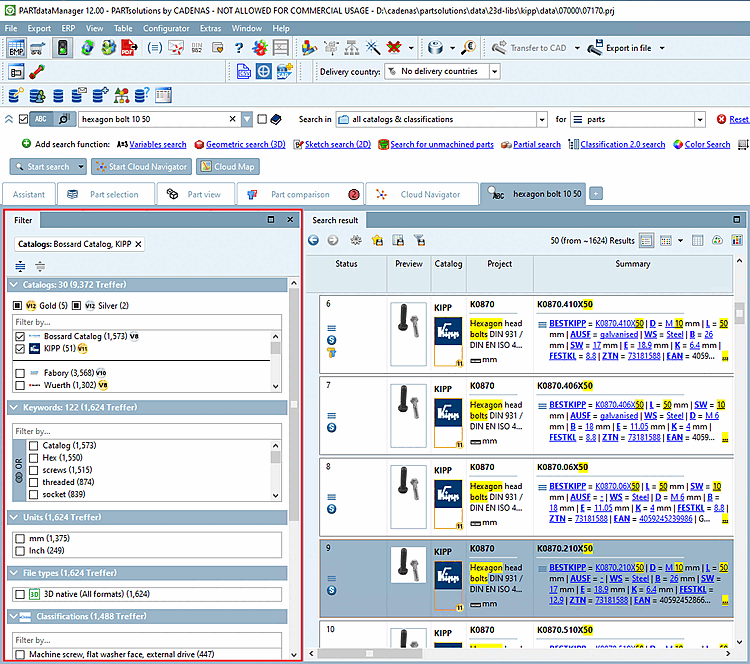Remove the Bossard Catalog, KIPP filter chip
Viewport: 750px width, 664px height.
pos(138,243)
